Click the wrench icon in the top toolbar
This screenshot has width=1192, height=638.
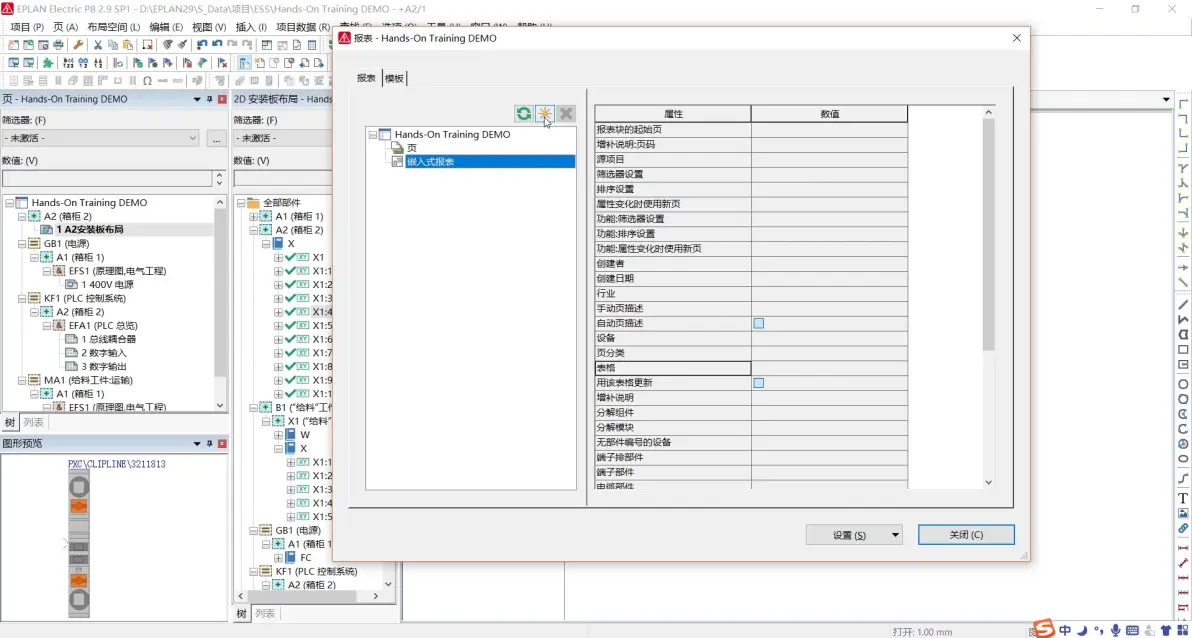point(78,45)
